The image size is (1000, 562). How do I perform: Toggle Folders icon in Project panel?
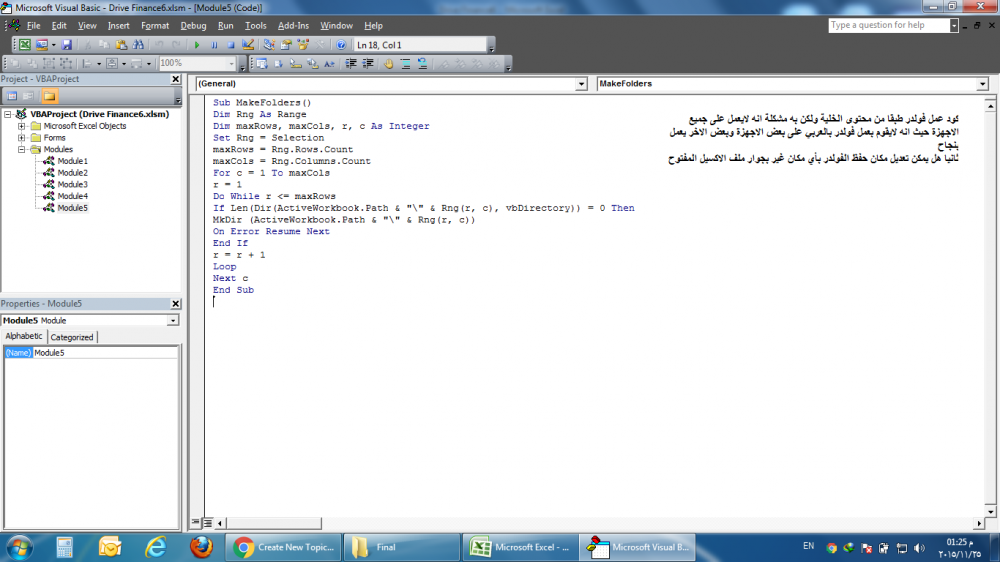tap(49, 96)
